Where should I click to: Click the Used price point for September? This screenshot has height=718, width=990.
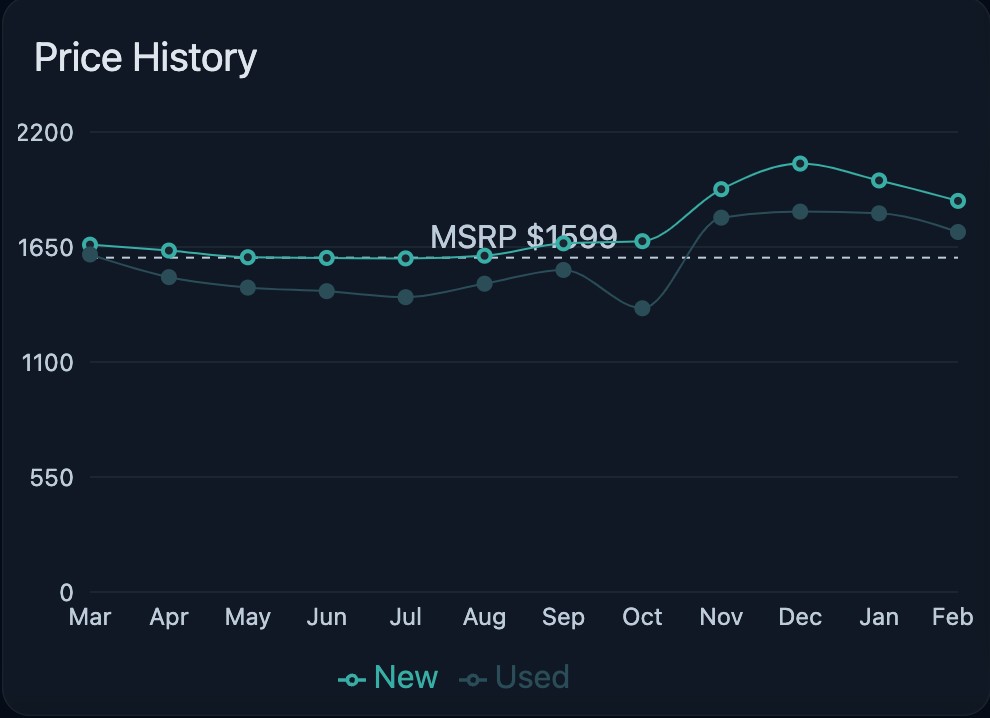click(x=563, y=270)
